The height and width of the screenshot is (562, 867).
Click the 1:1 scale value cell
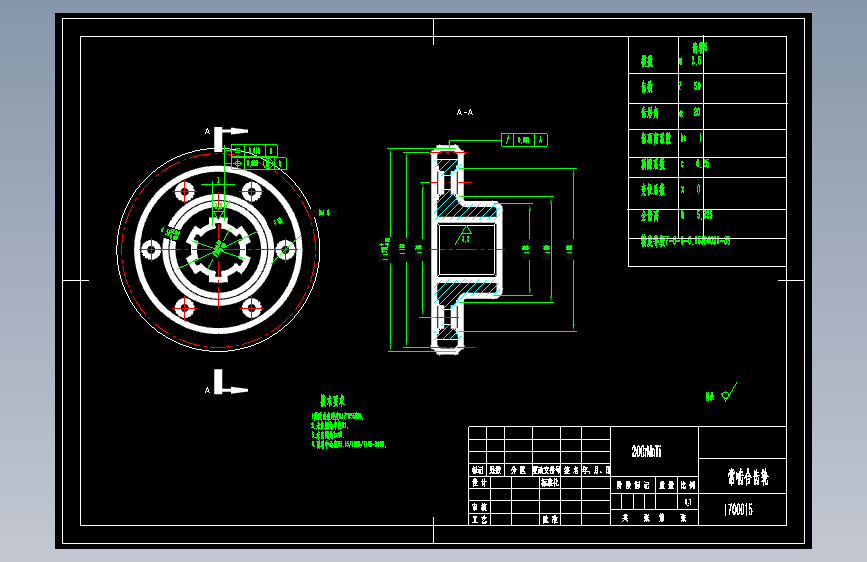[688, 502]
